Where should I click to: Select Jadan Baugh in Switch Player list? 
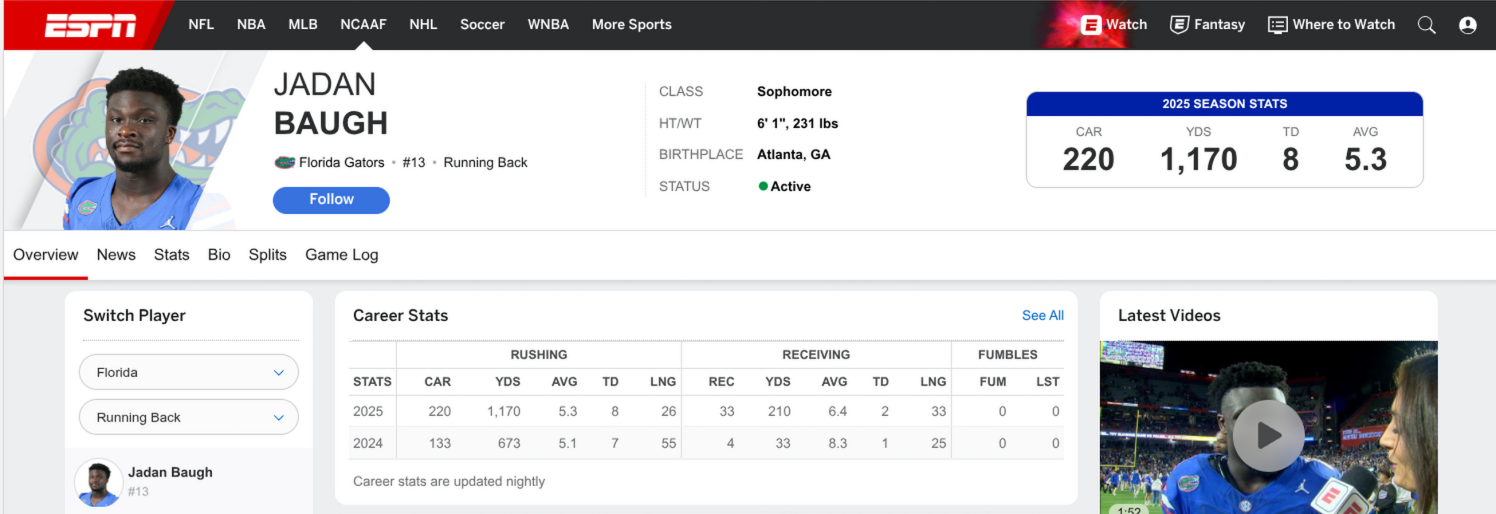pyautogui.click(x=170, y=473)
